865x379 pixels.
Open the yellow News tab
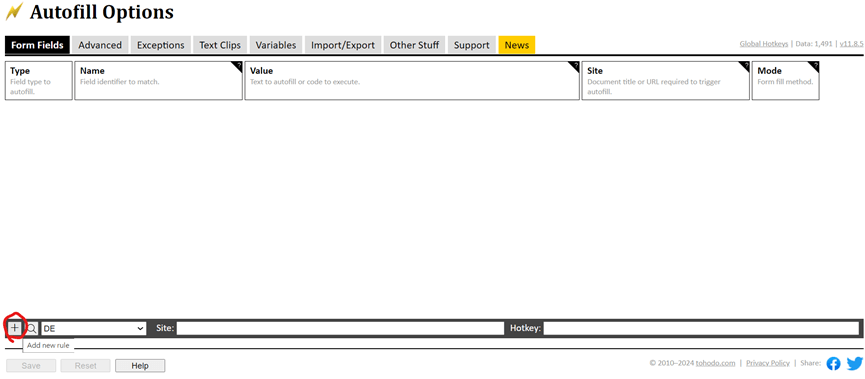coord(517,45)
